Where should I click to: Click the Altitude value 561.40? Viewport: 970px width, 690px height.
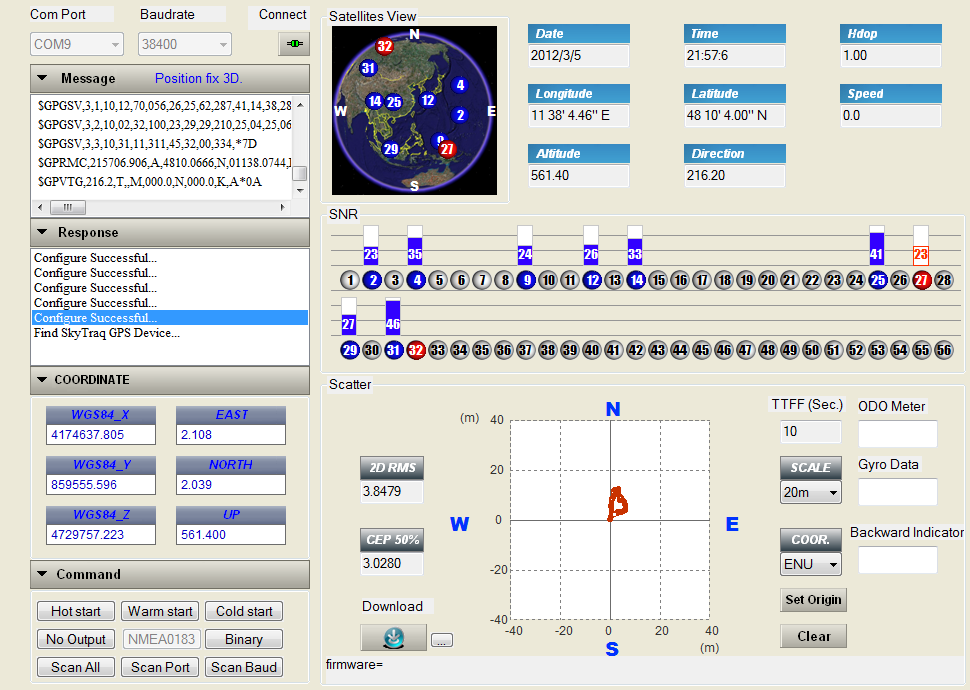(x=578, y=176)
